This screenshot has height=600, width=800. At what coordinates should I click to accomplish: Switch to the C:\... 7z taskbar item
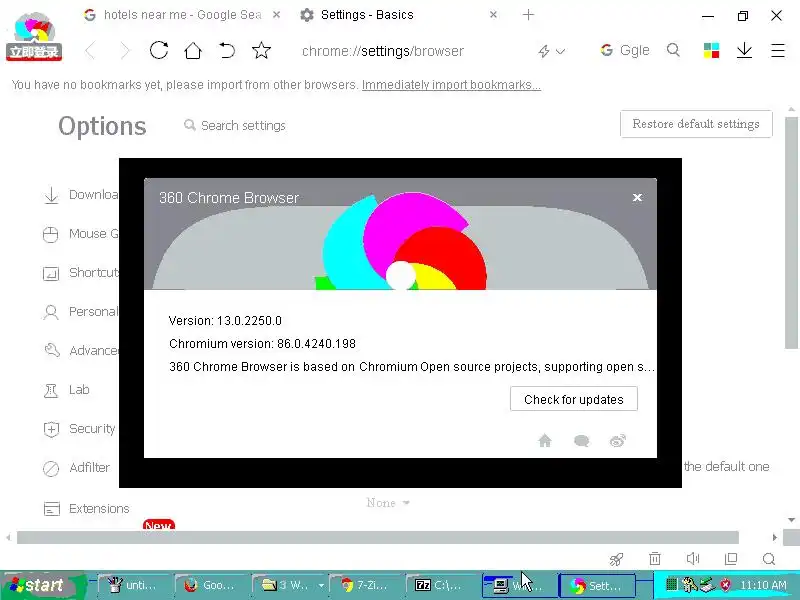pos(442,585)
